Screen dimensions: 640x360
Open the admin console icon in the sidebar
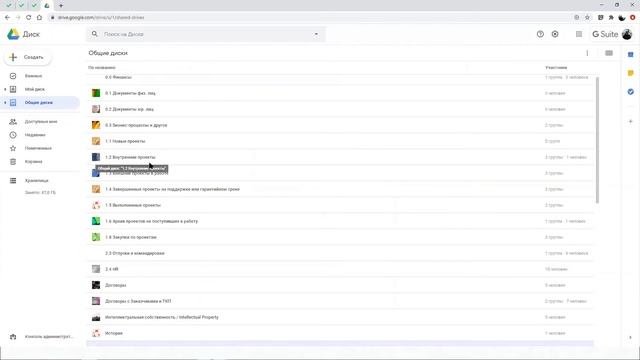point(13,337)
